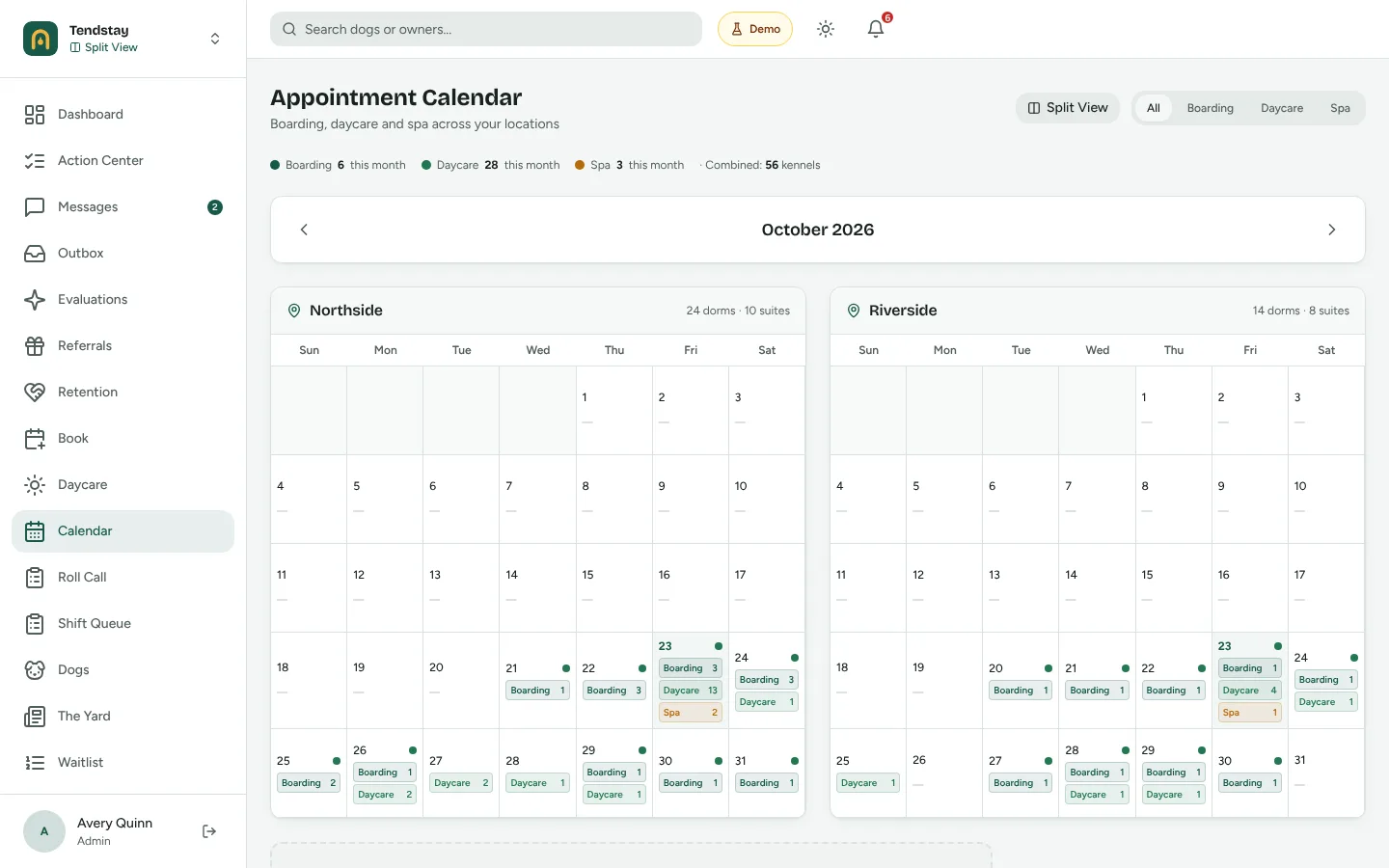
Task: Open Calendar in the sidebar
Action: pos(123,531)
